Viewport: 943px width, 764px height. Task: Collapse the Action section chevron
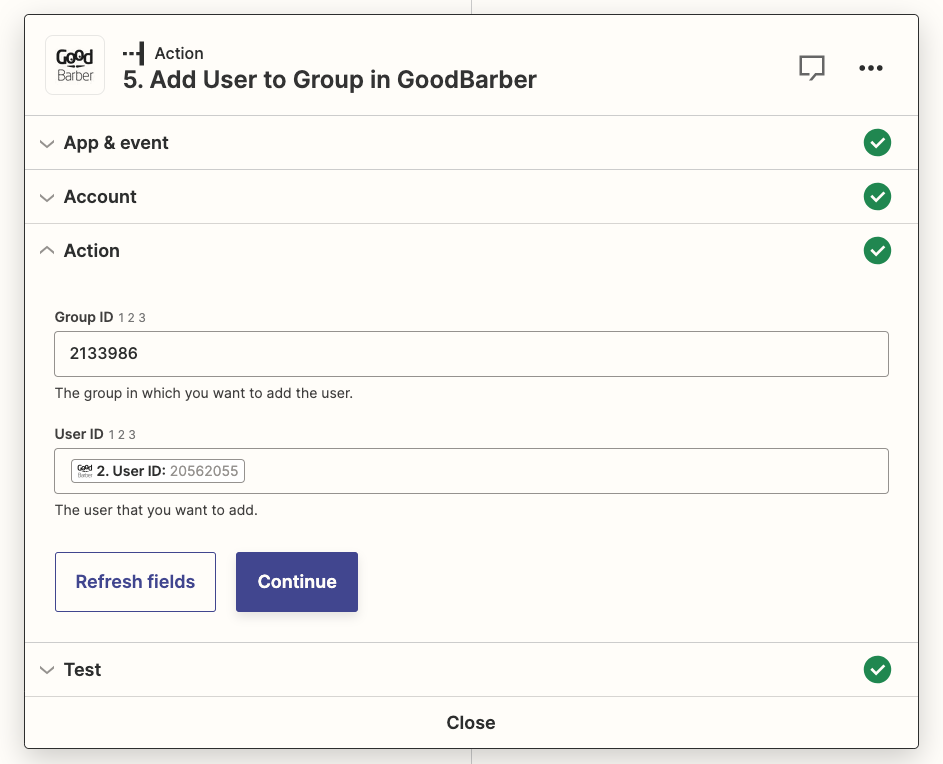[46, 251]
